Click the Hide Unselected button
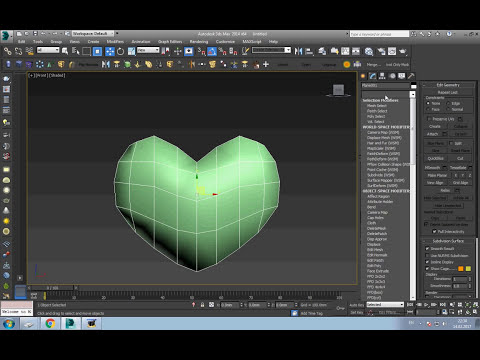This screenshot has width=480, height=360. tap(448, 206)
